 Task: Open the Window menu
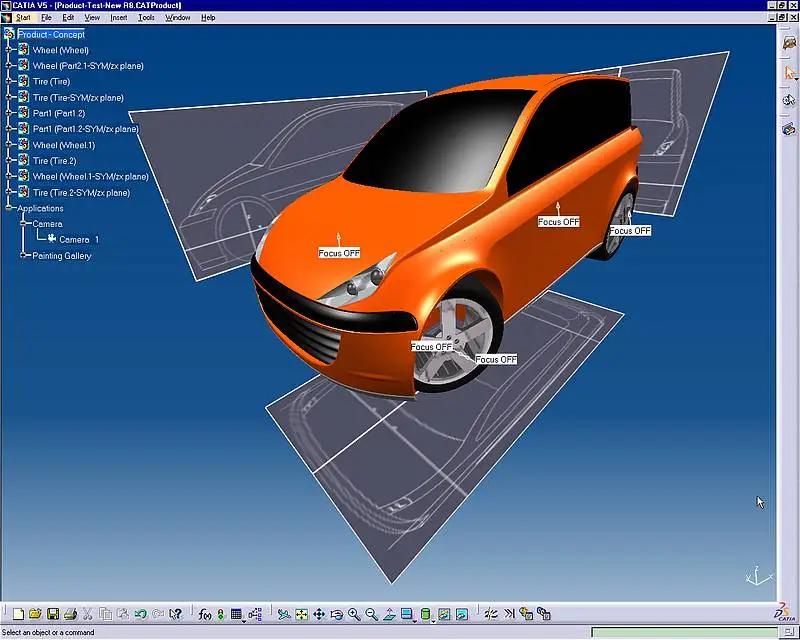pos(178,17)
